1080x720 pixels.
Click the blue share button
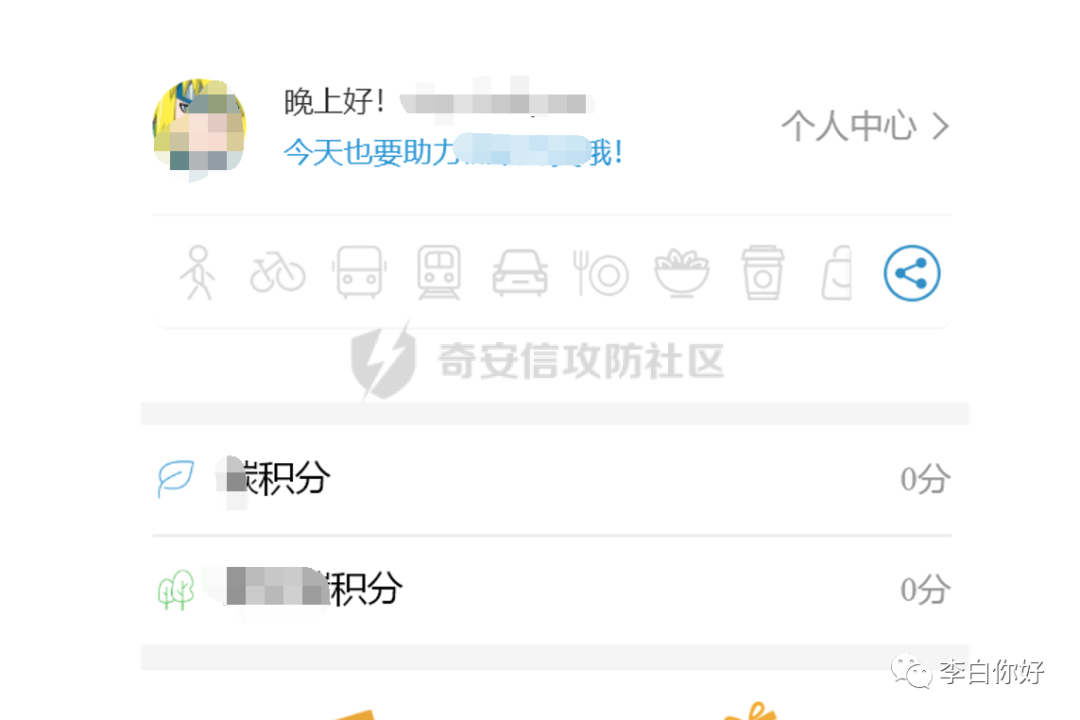(x=912, y=274)
